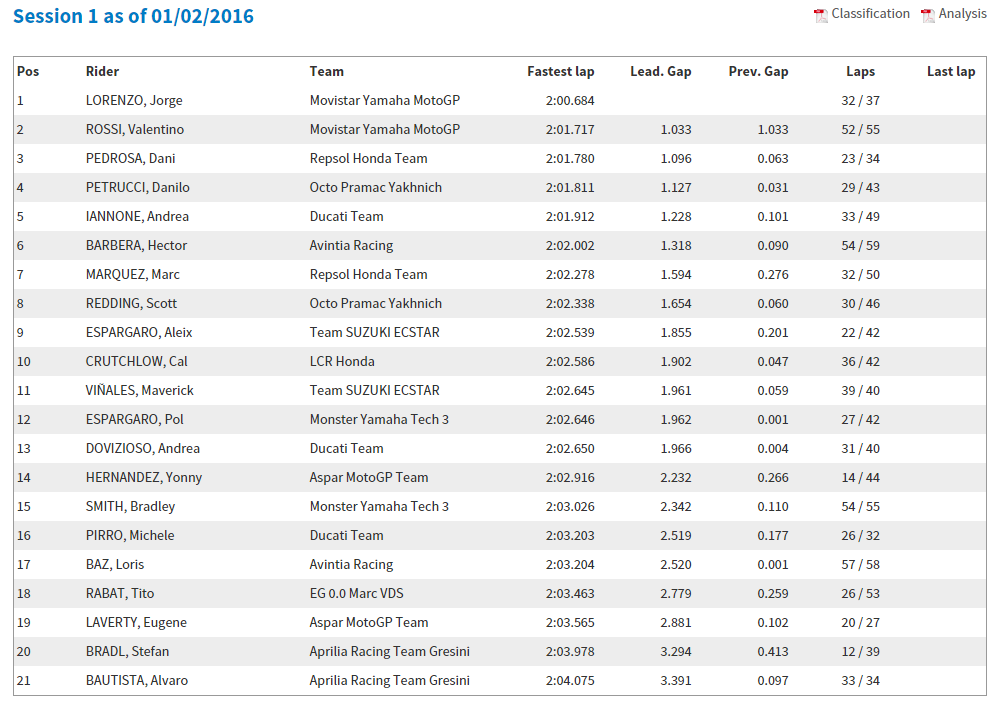The width and height of the screenshot is (996, 707).
Task: Click the Session 1 heading
Action: click(133, 17)
